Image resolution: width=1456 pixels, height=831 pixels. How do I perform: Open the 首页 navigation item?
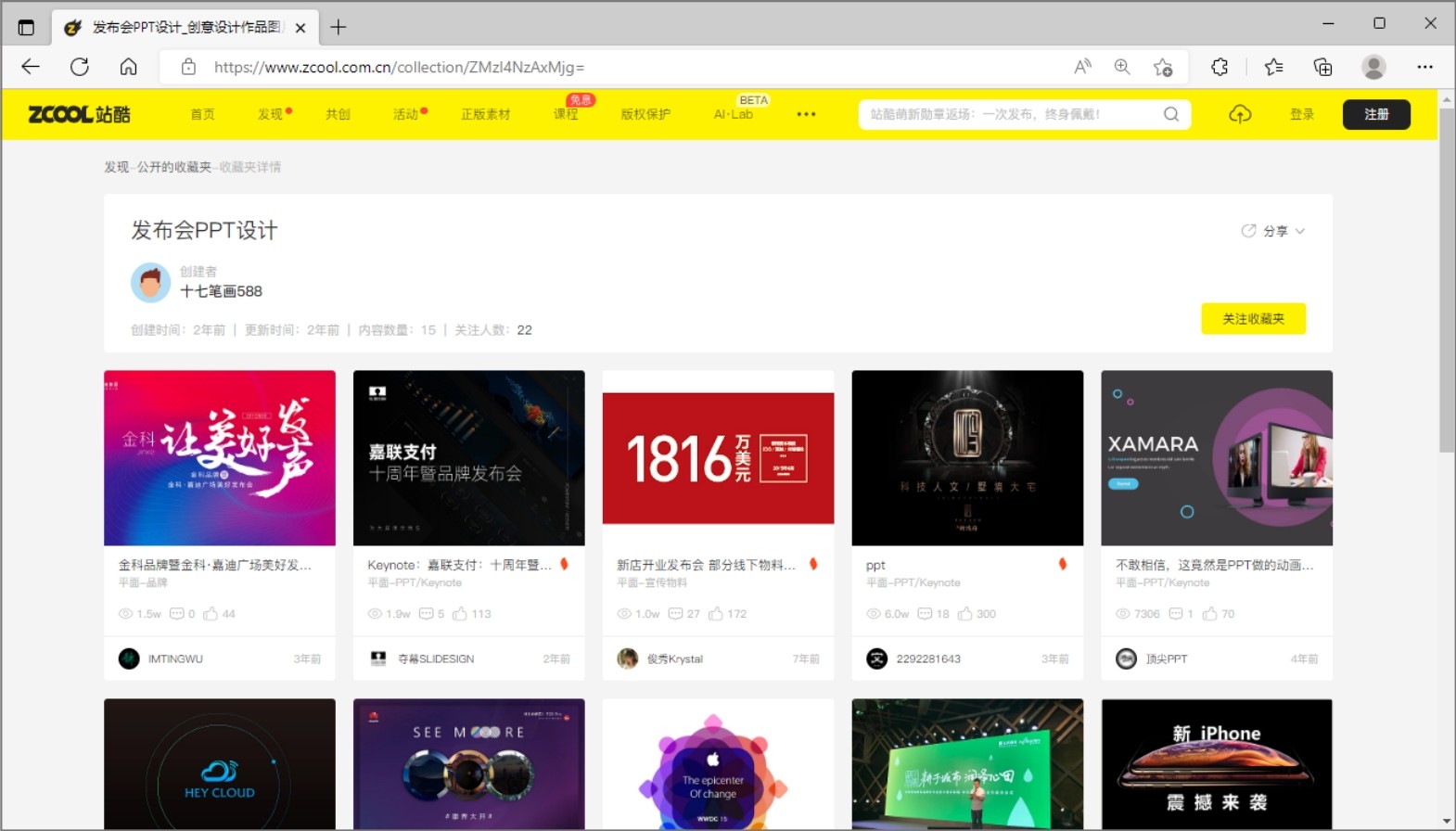[x=202, y=114]
